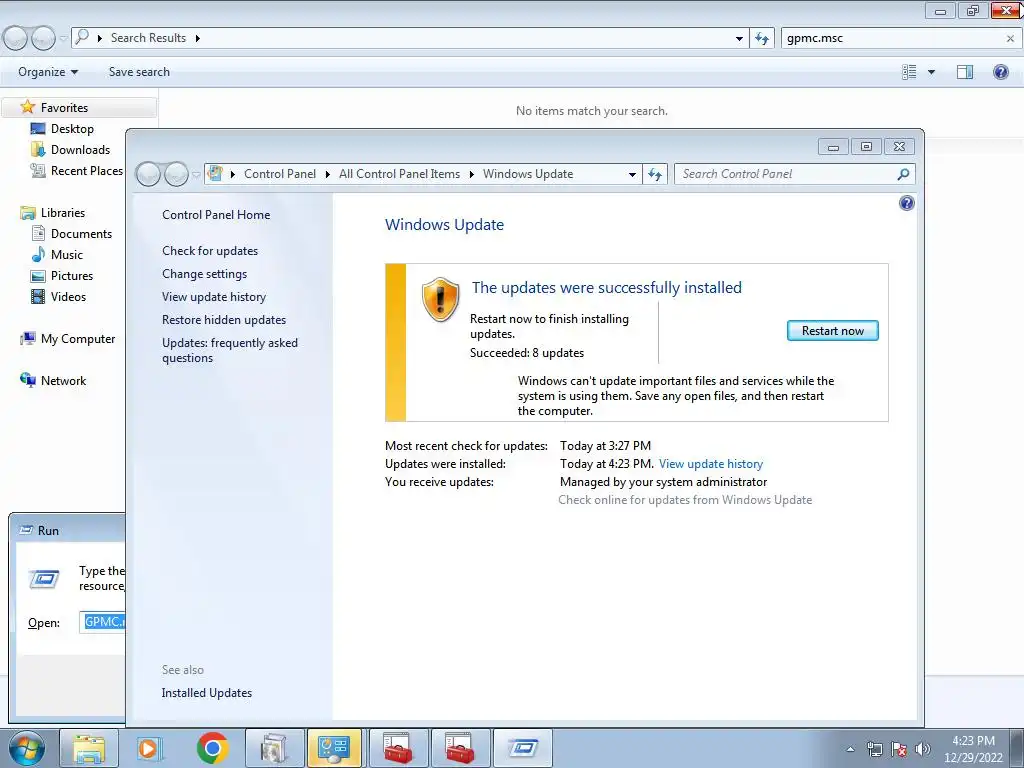Open View update history in left pane
Viewport: 1024px width, 768px height.
[x=214, y=296]
